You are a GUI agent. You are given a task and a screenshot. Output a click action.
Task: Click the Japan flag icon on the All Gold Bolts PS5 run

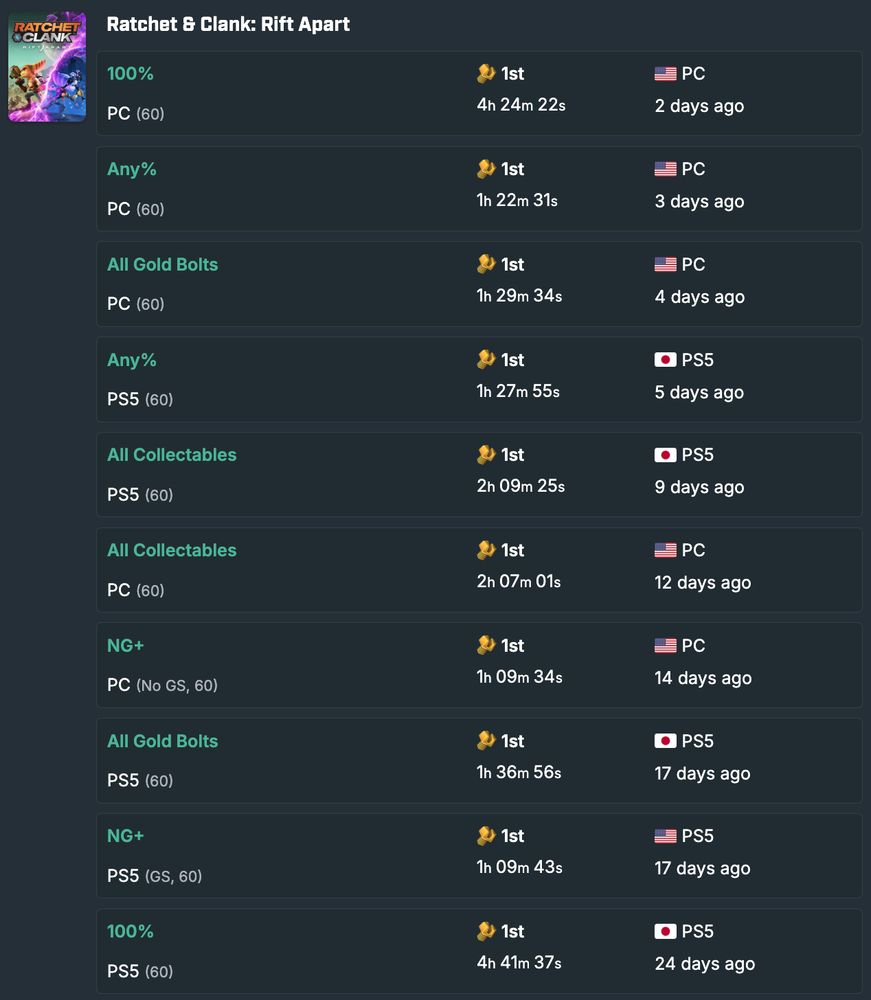coord(665,741)
